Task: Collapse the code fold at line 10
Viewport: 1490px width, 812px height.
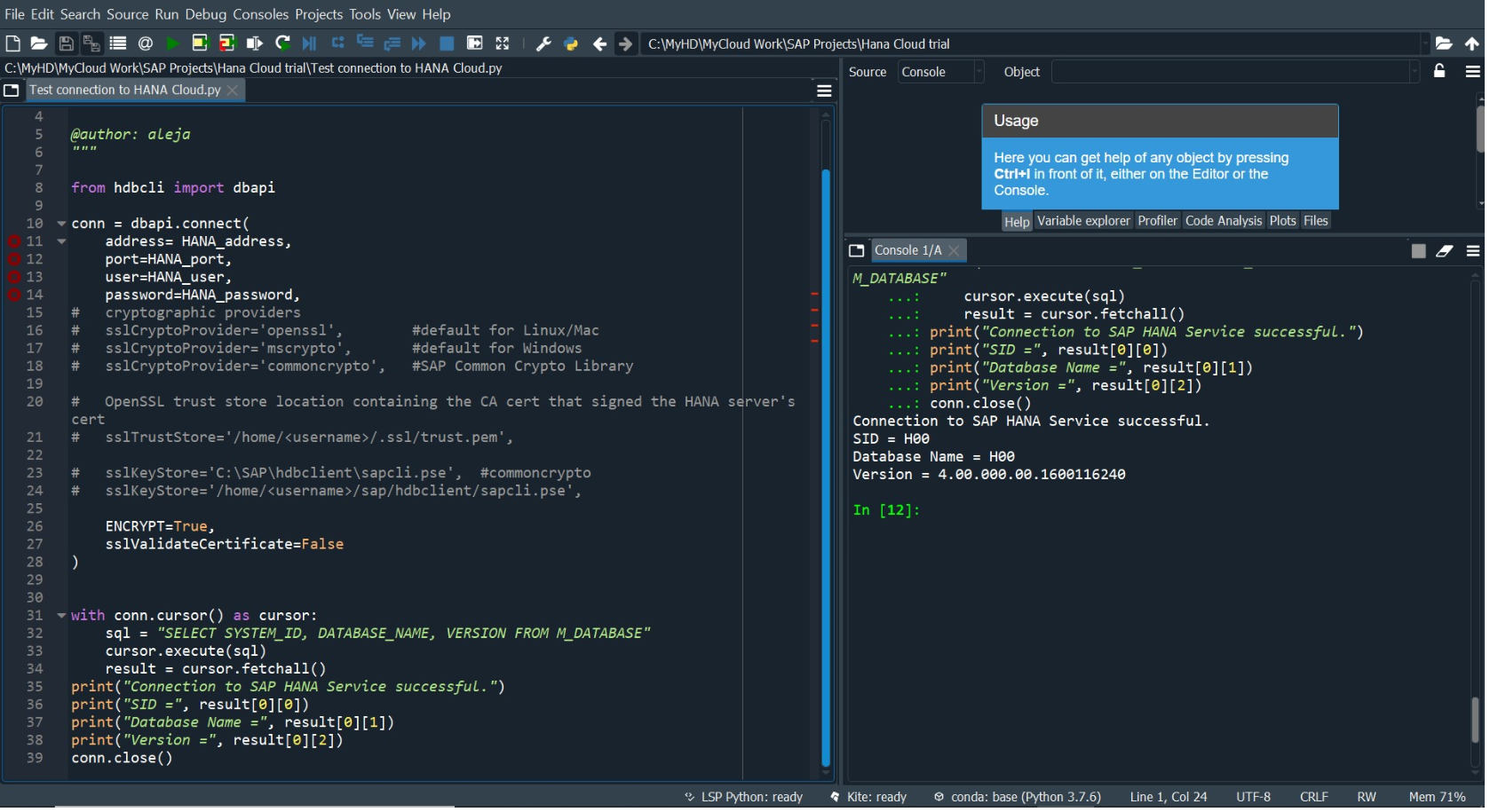Action: (x=61, y=224)
